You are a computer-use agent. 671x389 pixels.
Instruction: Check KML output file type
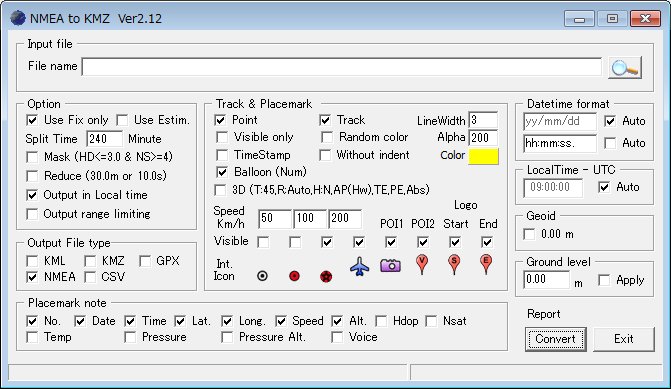32,261
